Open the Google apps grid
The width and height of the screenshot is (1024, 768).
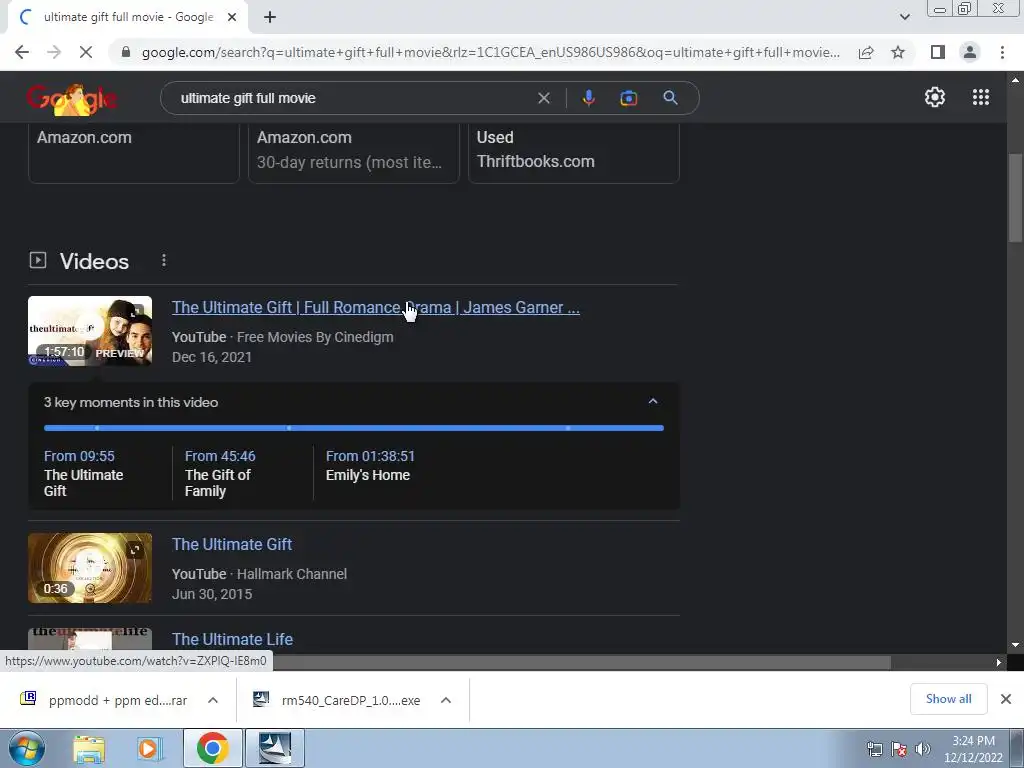[980, 97]
